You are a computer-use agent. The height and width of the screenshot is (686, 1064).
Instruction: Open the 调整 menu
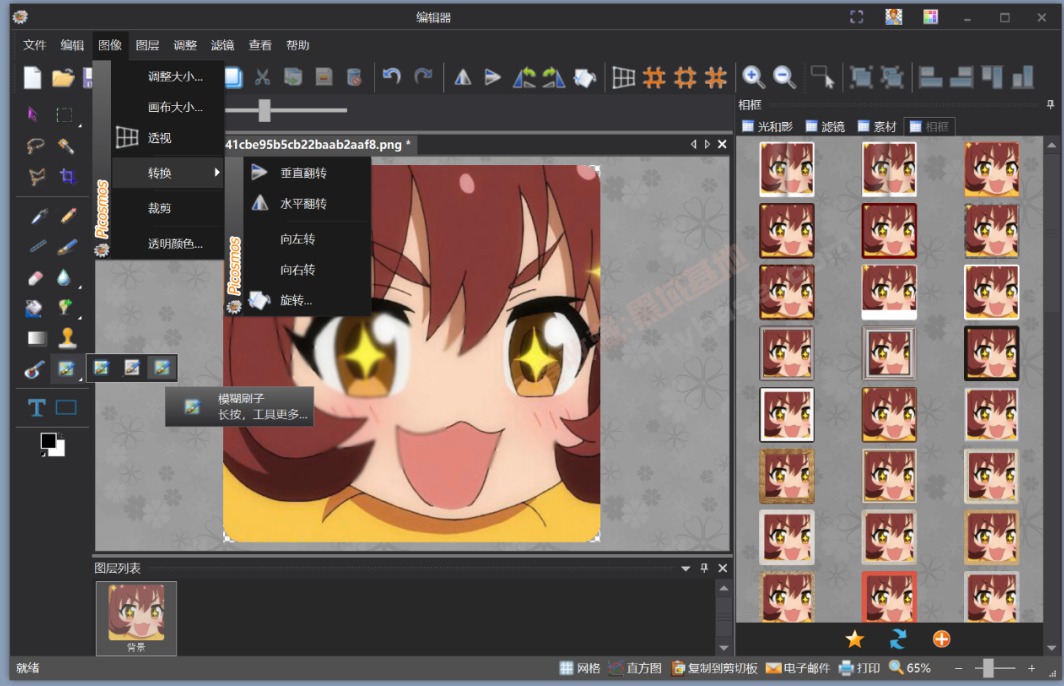click(185, 45)
